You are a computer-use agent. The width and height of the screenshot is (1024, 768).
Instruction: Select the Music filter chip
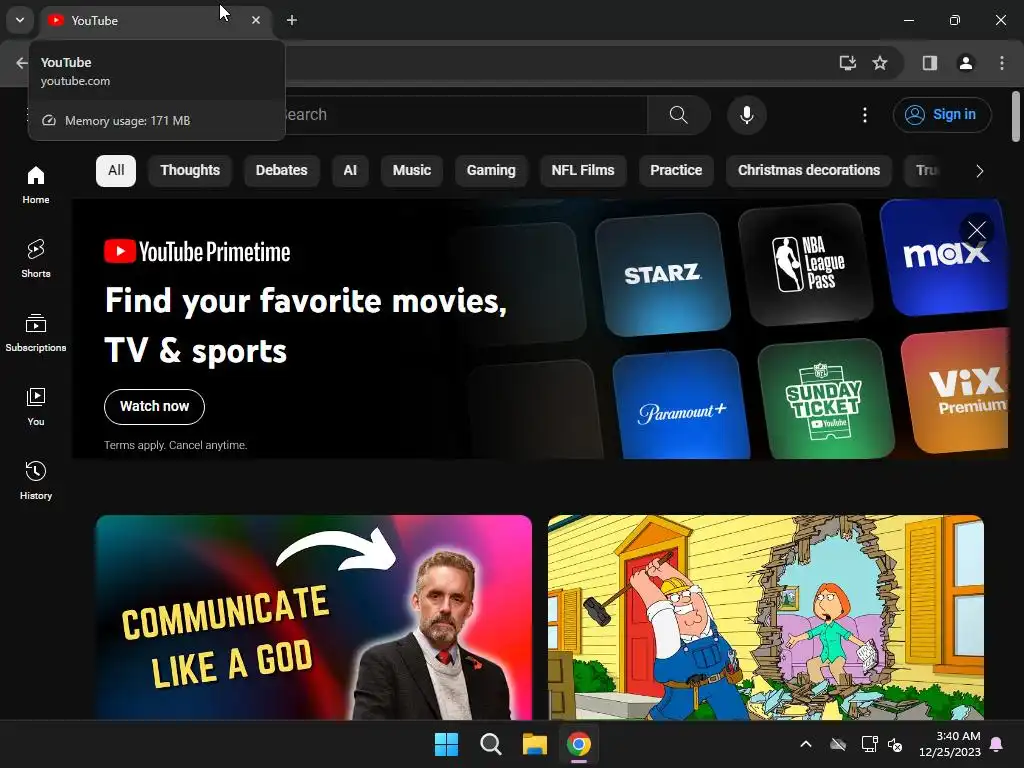(411, 170)
